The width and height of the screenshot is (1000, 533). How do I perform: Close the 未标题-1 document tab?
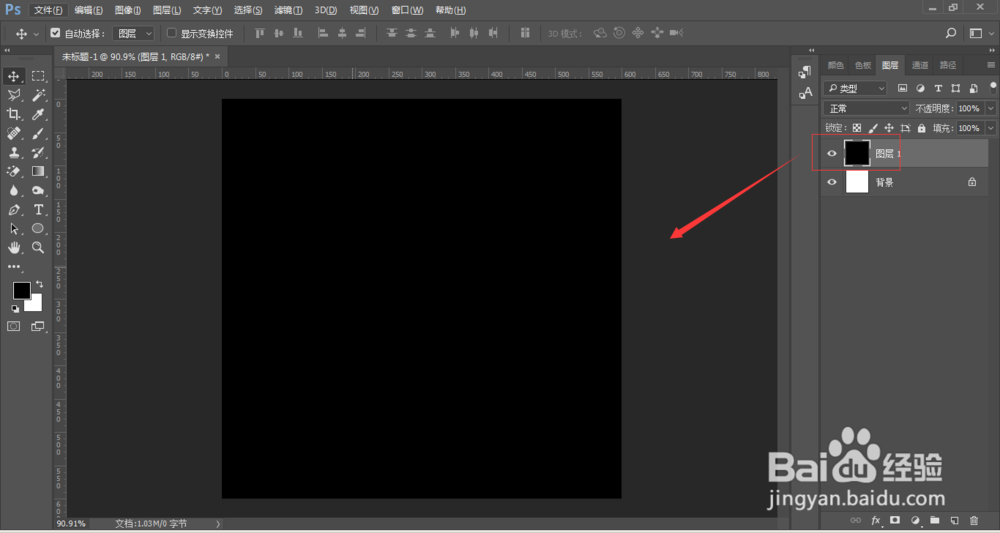pos(217,57)
